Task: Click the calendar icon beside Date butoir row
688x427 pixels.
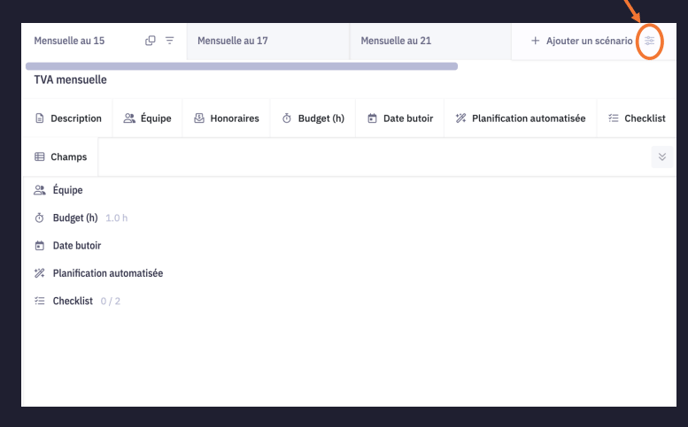Action: tap(40, 245)
